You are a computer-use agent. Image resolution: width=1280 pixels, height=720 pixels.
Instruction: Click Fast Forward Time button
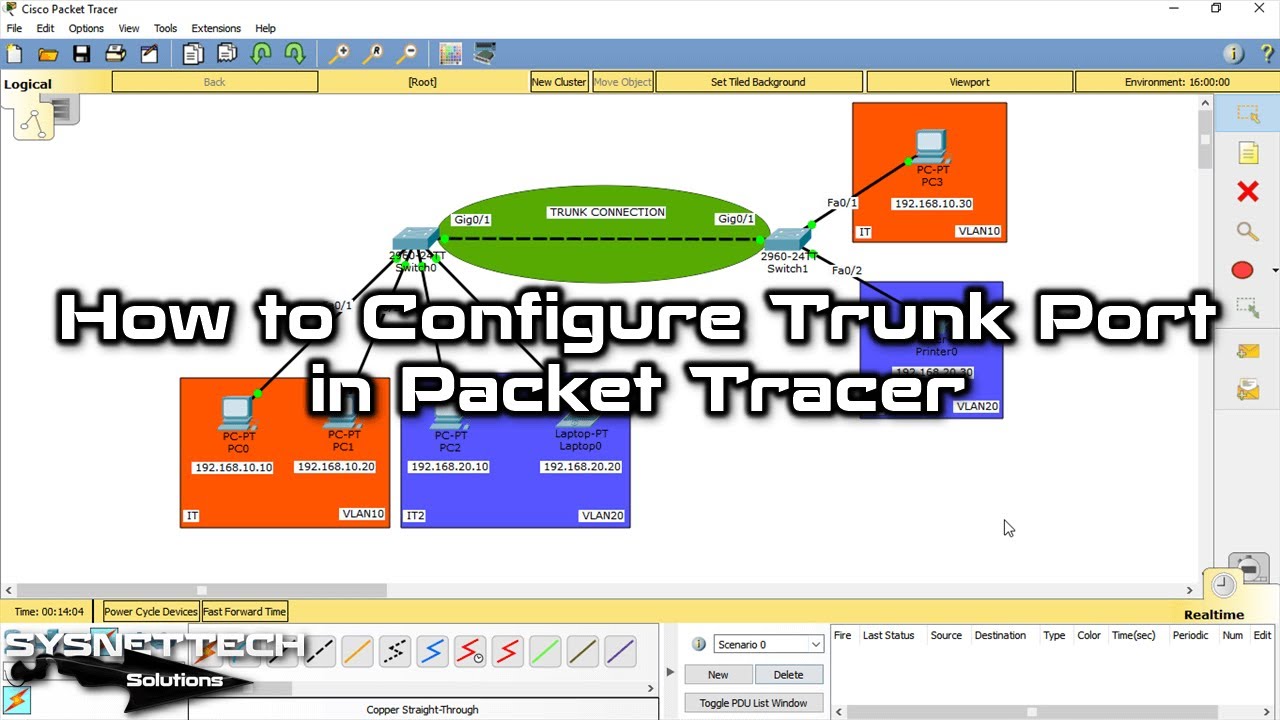245,611
